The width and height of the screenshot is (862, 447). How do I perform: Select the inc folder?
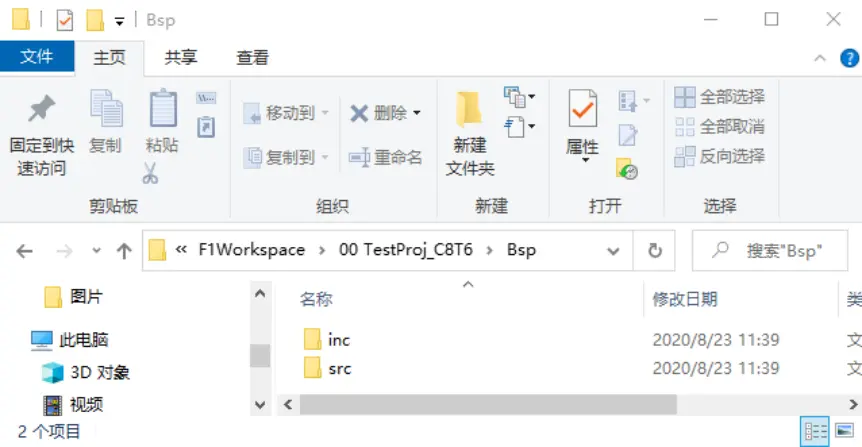tap(338, 340)
